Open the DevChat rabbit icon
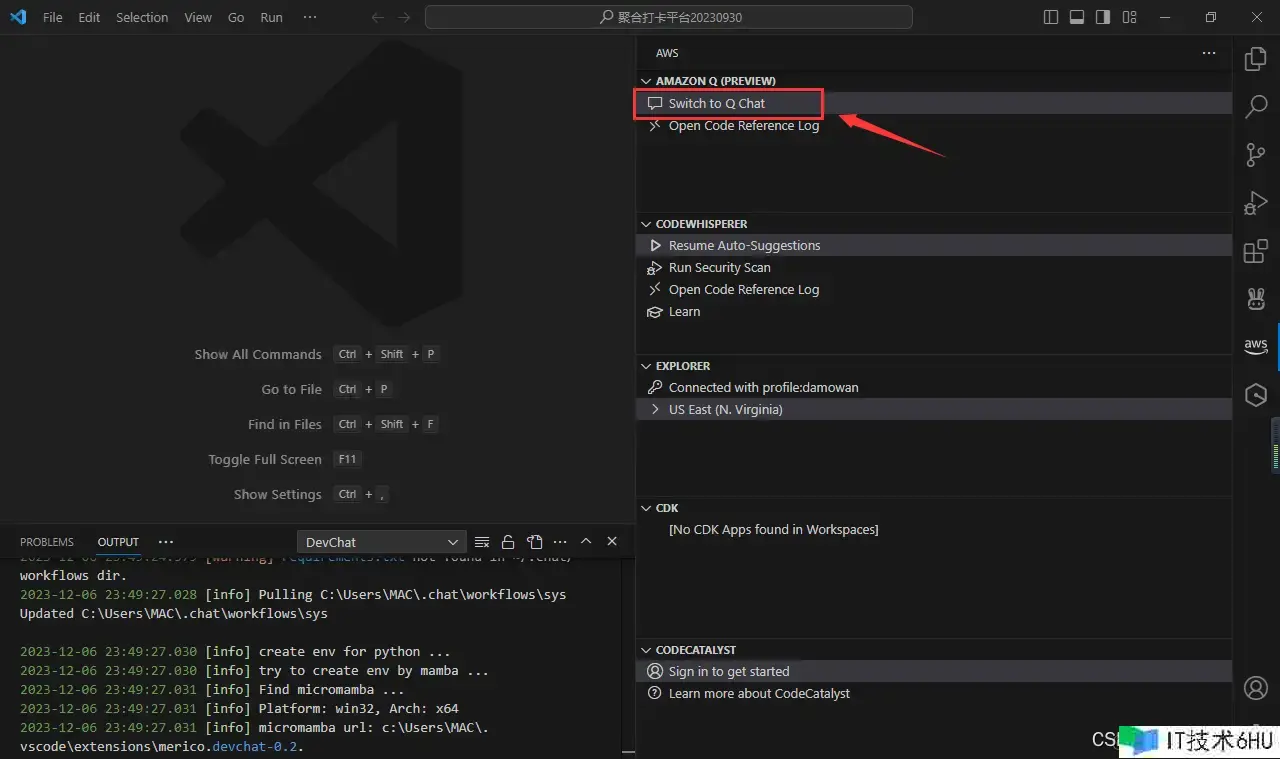 click(1256, 298)
